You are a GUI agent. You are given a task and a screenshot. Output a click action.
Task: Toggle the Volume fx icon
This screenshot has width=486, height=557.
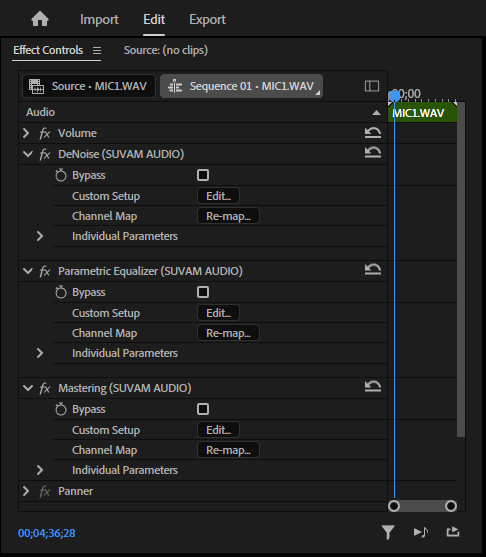coord(45,134)
